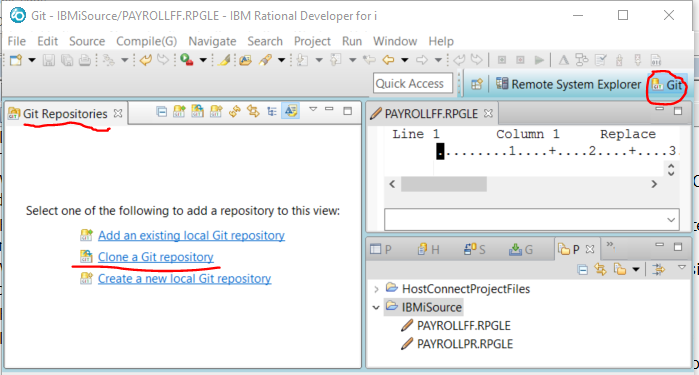Viewport: 699px width, 375px height.
Task: Collapse the IBMiSource project folder
Action: 376,308
